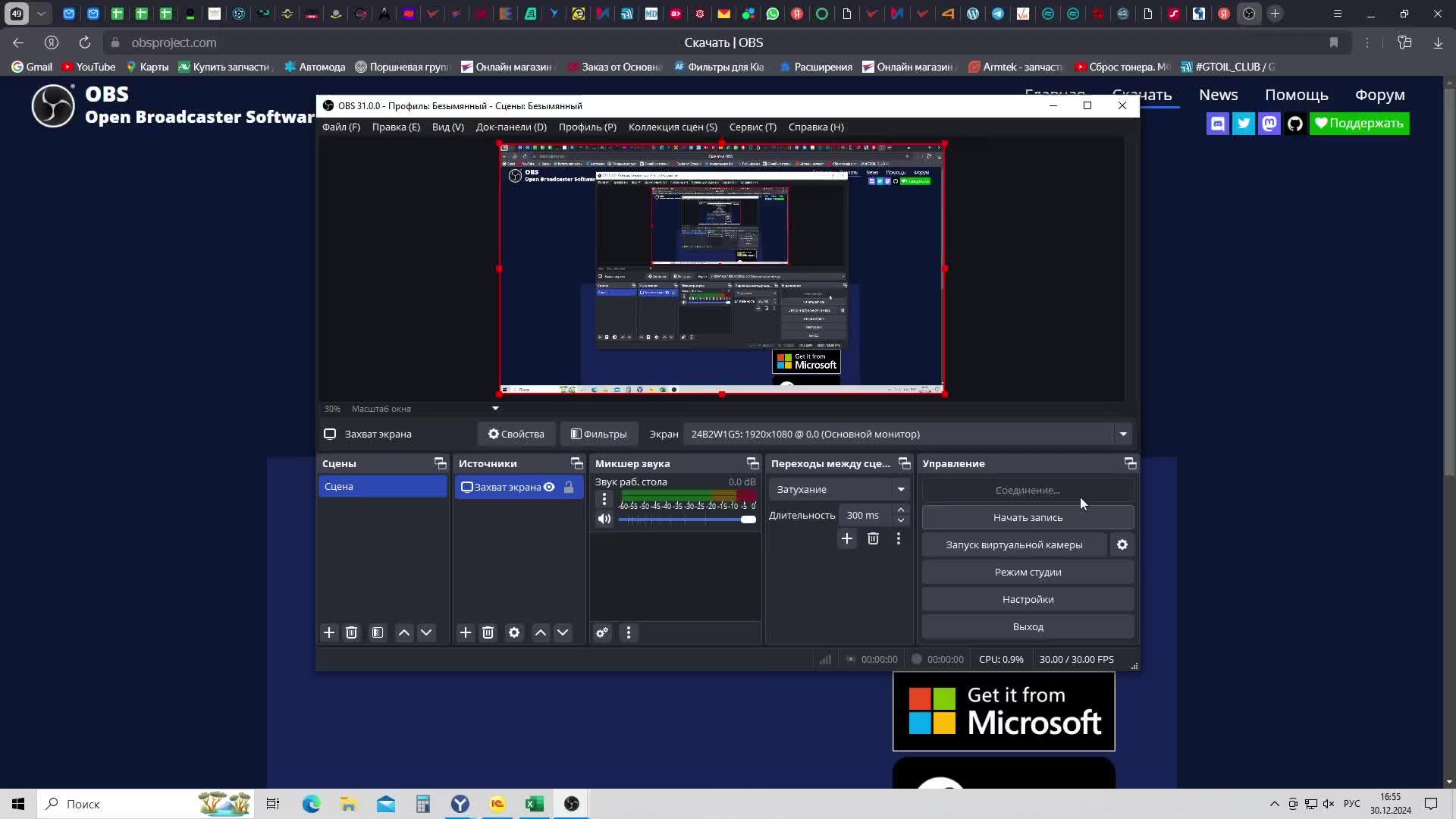Move scene down arrow in Scenes panel
The image size is (1456, 819).
[426, 632]
